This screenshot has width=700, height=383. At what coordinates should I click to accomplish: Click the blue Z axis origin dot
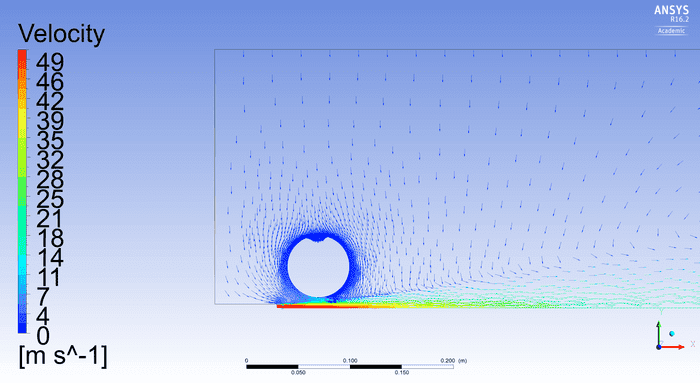click(659, 347)
